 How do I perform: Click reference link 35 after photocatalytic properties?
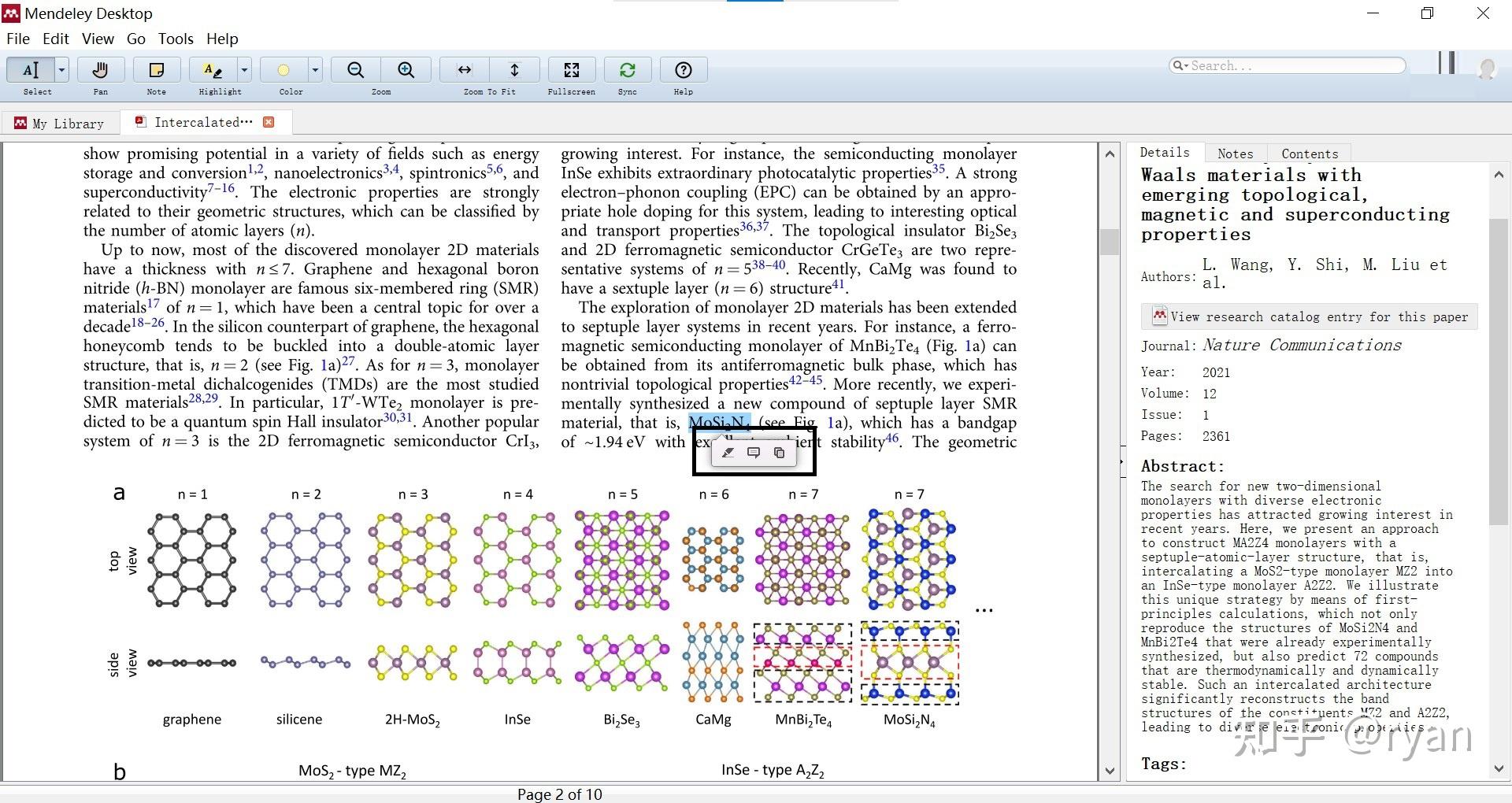tap(938, 168)
